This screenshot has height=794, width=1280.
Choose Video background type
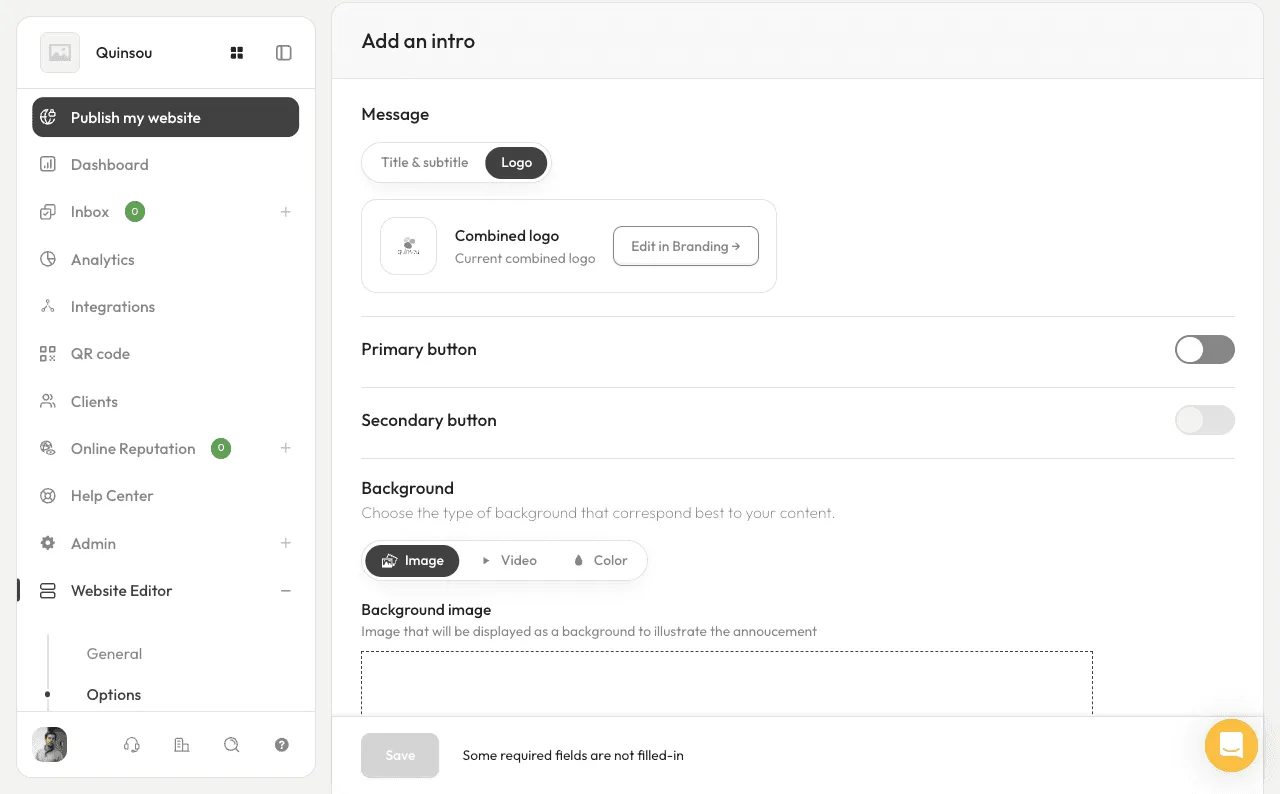(x=509, y=561)
